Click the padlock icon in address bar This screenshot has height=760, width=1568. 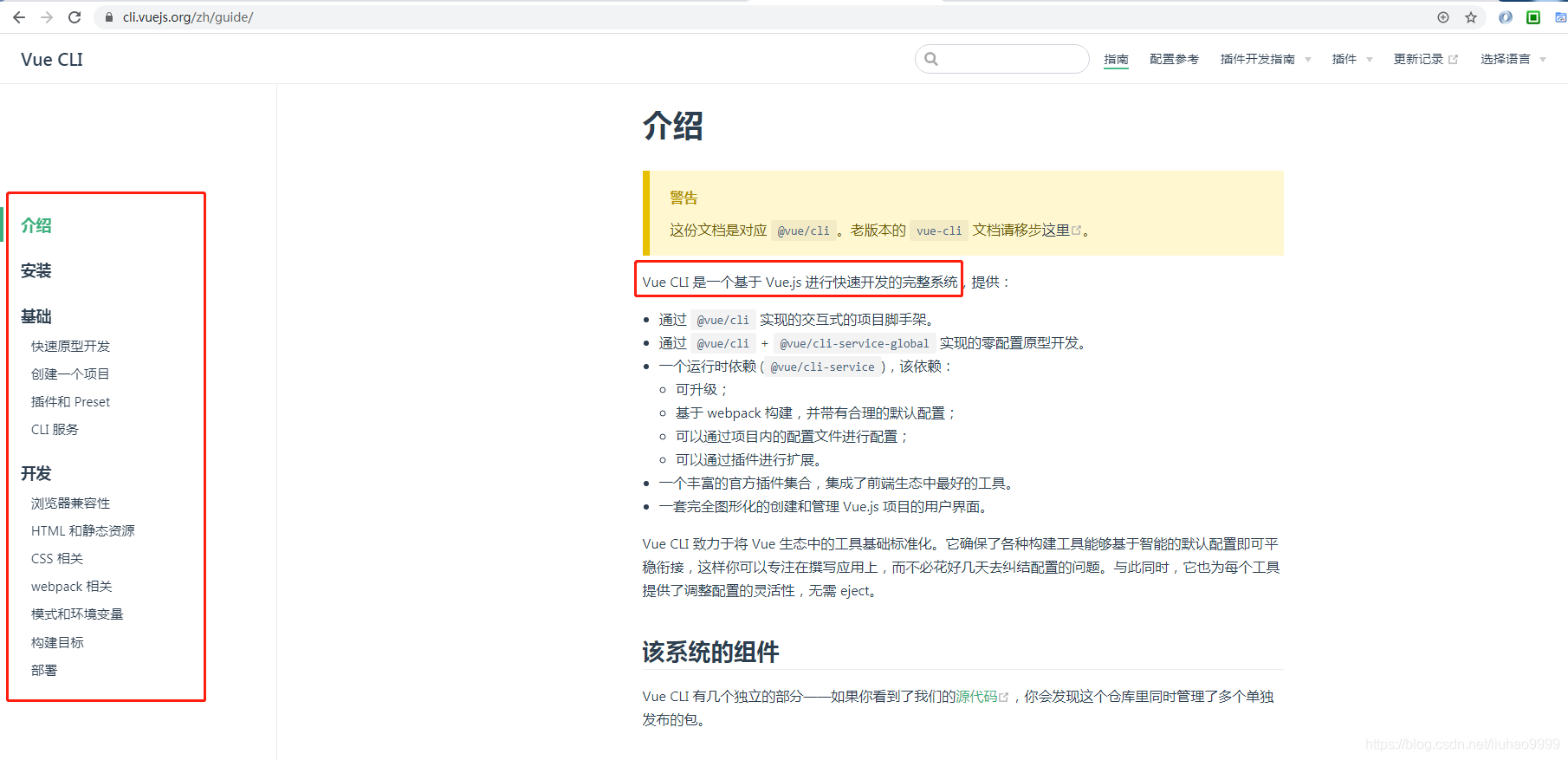[x=109, y=17]
